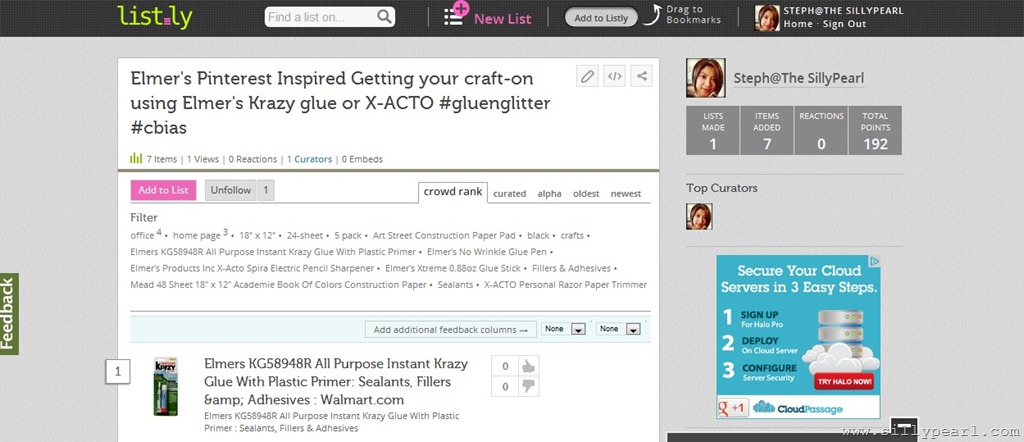Filter by X-ACTO Personal Razor Paper Trimmer
1024x442 pixels.
tap(566, 285)
